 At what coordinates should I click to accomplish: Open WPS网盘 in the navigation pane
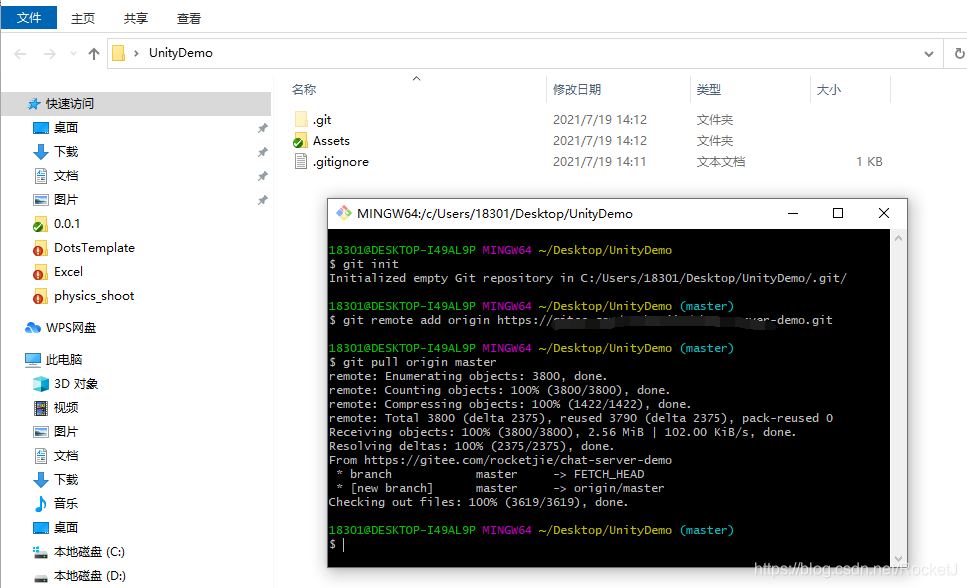[x=71, y=328]
